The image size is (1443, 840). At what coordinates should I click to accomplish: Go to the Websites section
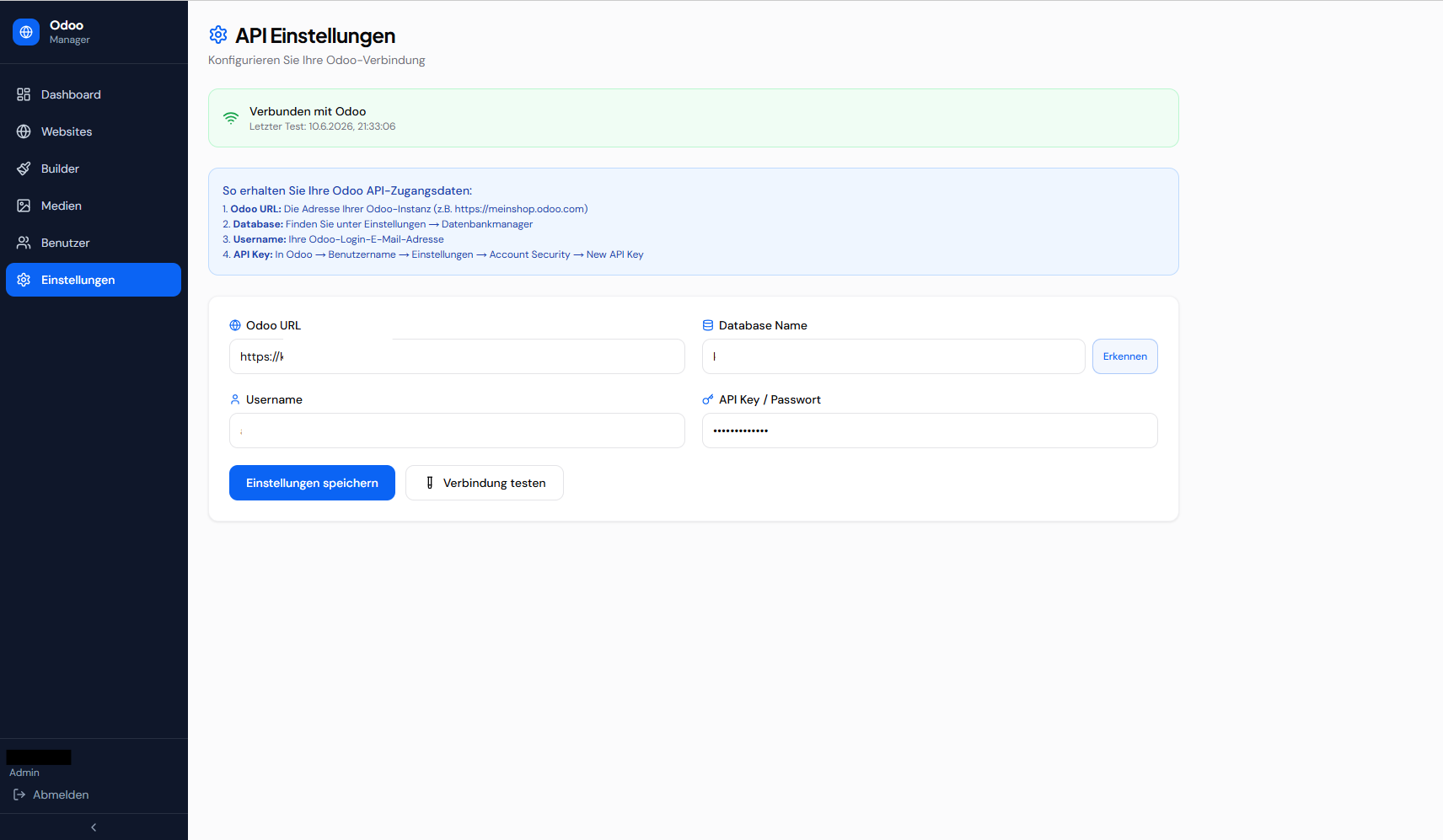[94, 131]
